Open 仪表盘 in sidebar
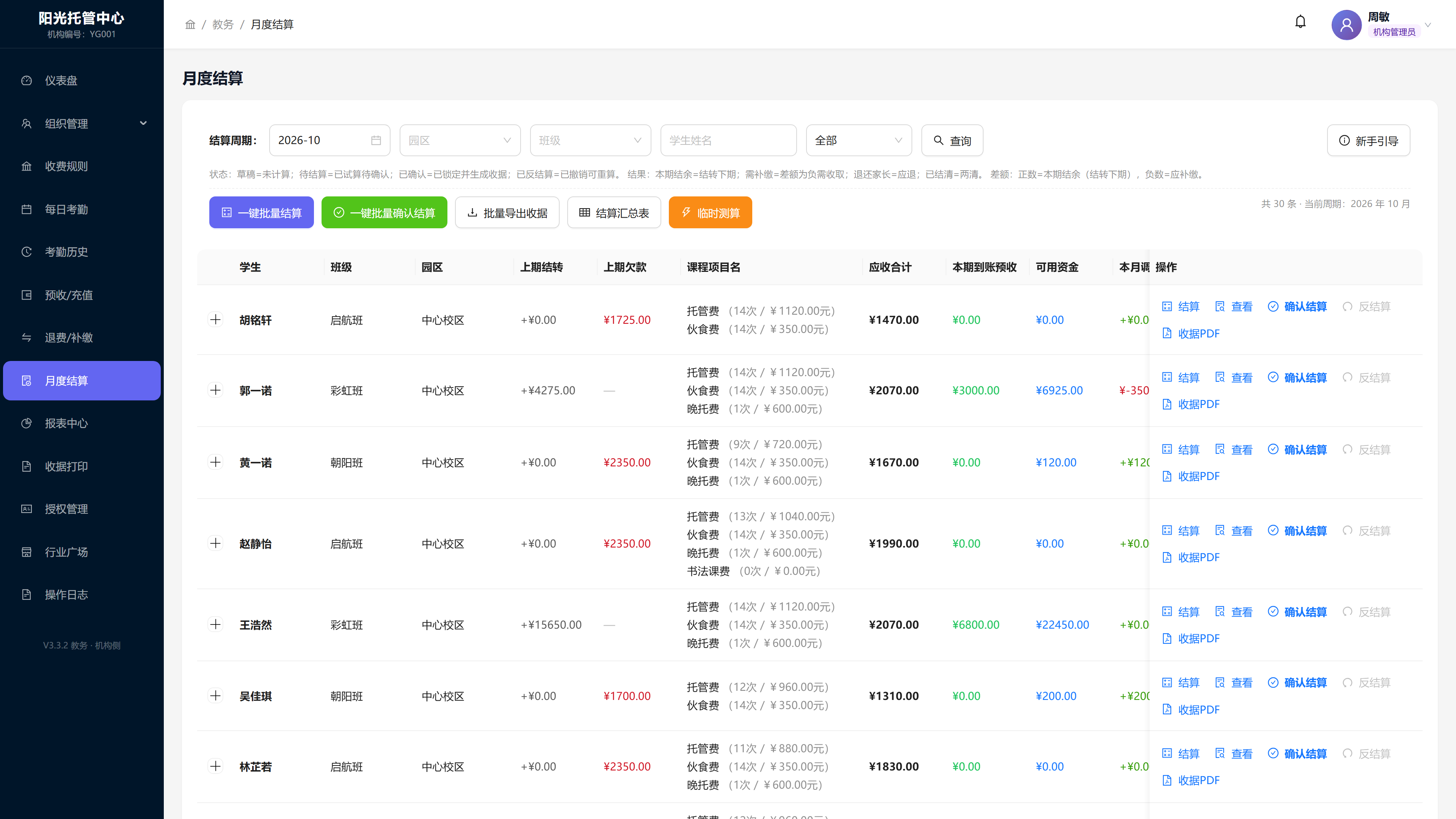 coord(82,80)
